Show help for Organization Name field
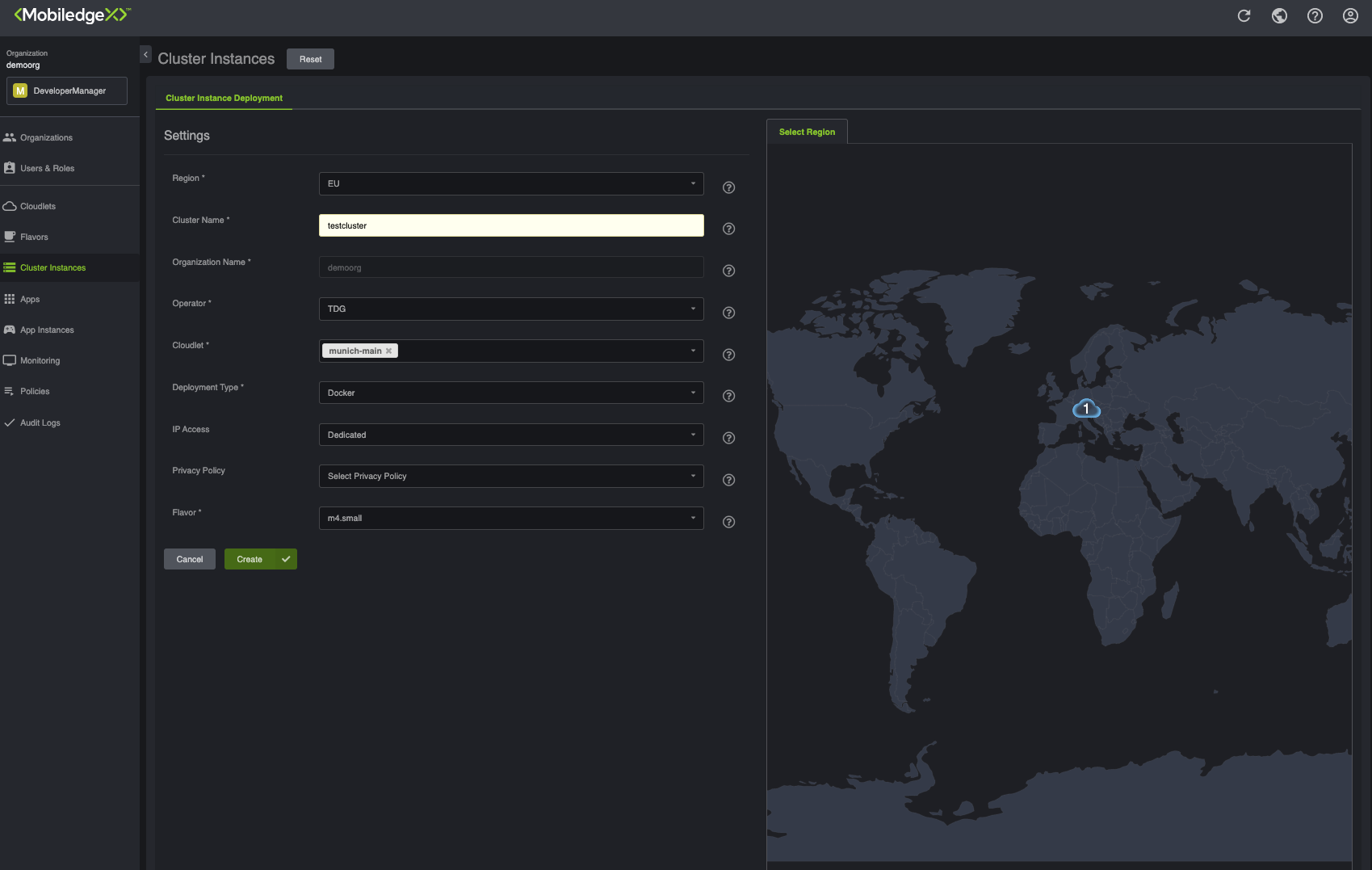Image resolution: width=1372 pixels, height=870 pixels. tap(728, 271)
